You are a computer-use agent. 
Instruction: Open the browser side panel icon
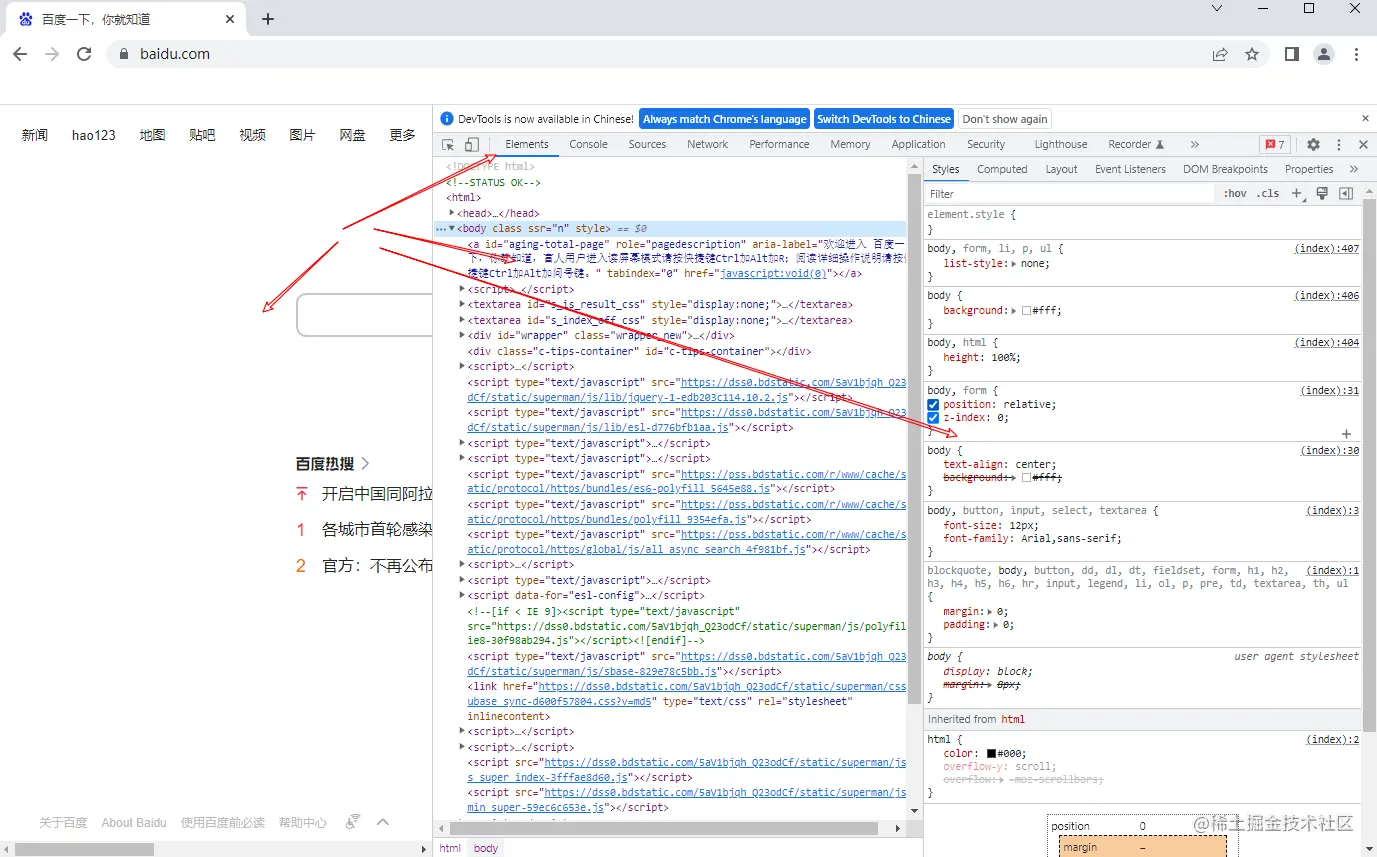coord(1292,54)
